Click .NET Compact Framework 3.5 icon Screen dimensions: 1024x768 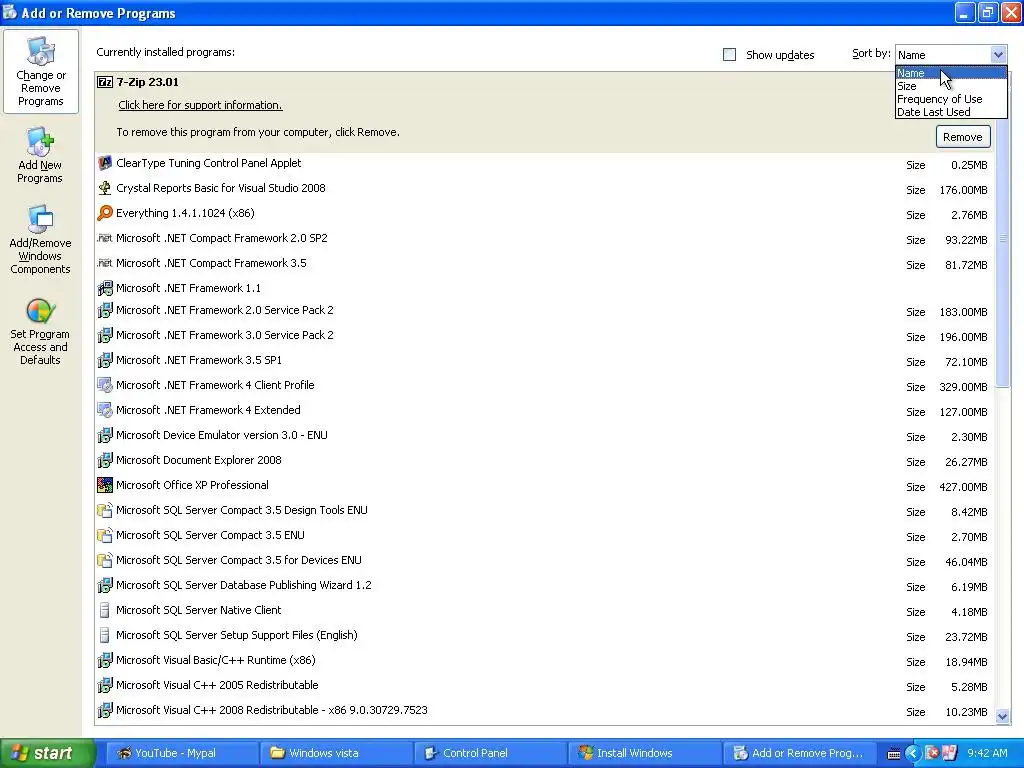104,263
